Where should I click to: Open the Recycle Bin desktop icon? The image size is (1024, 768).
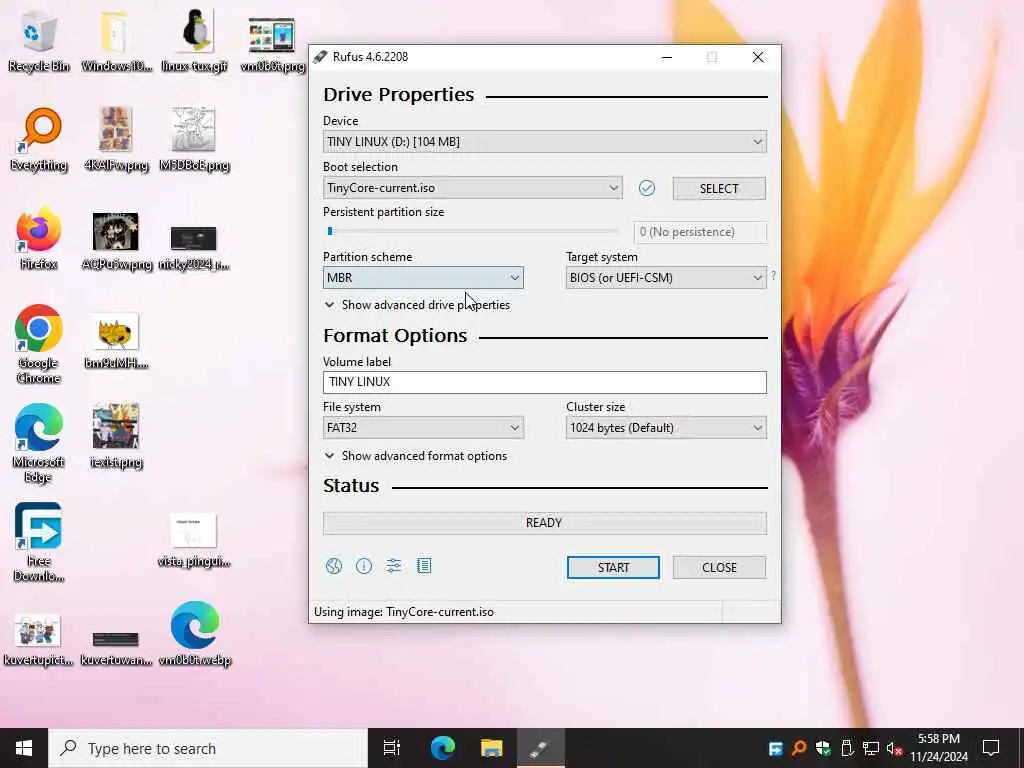click(39, 41)
